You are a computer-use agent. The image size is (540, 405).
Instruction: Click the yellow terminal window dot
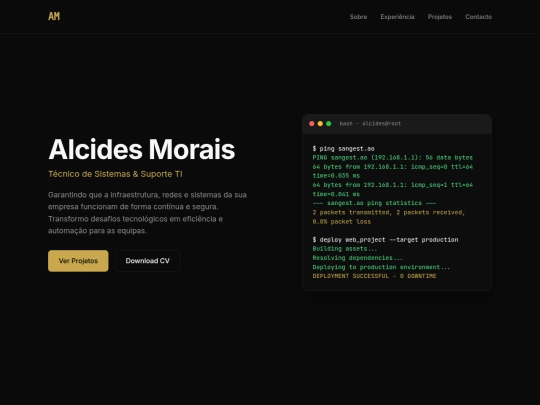(320, 124)
